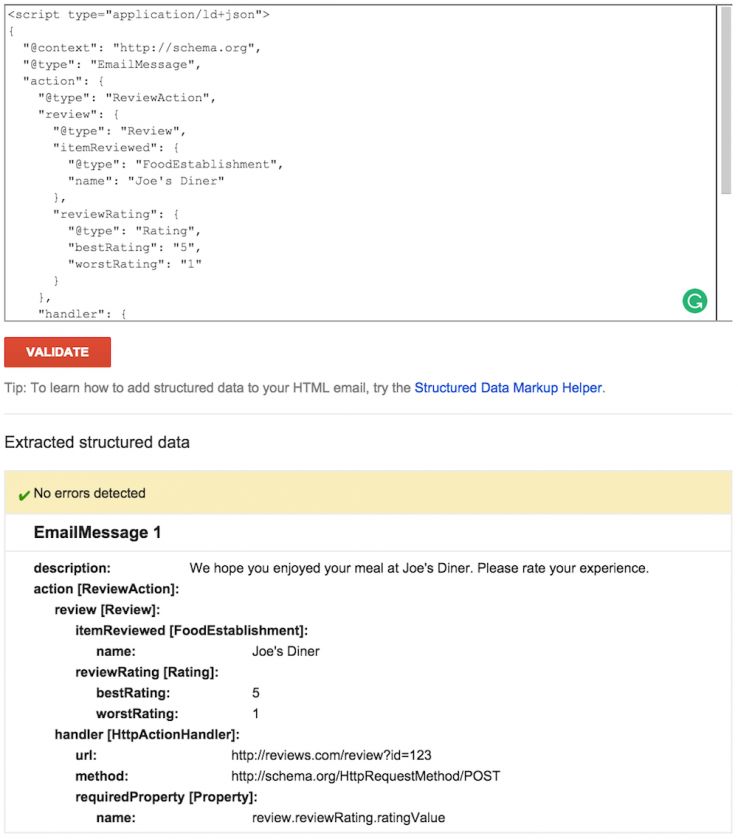Click the Grammarly icon in the code editor
738x839 pixels.
[x=695, y=300]
